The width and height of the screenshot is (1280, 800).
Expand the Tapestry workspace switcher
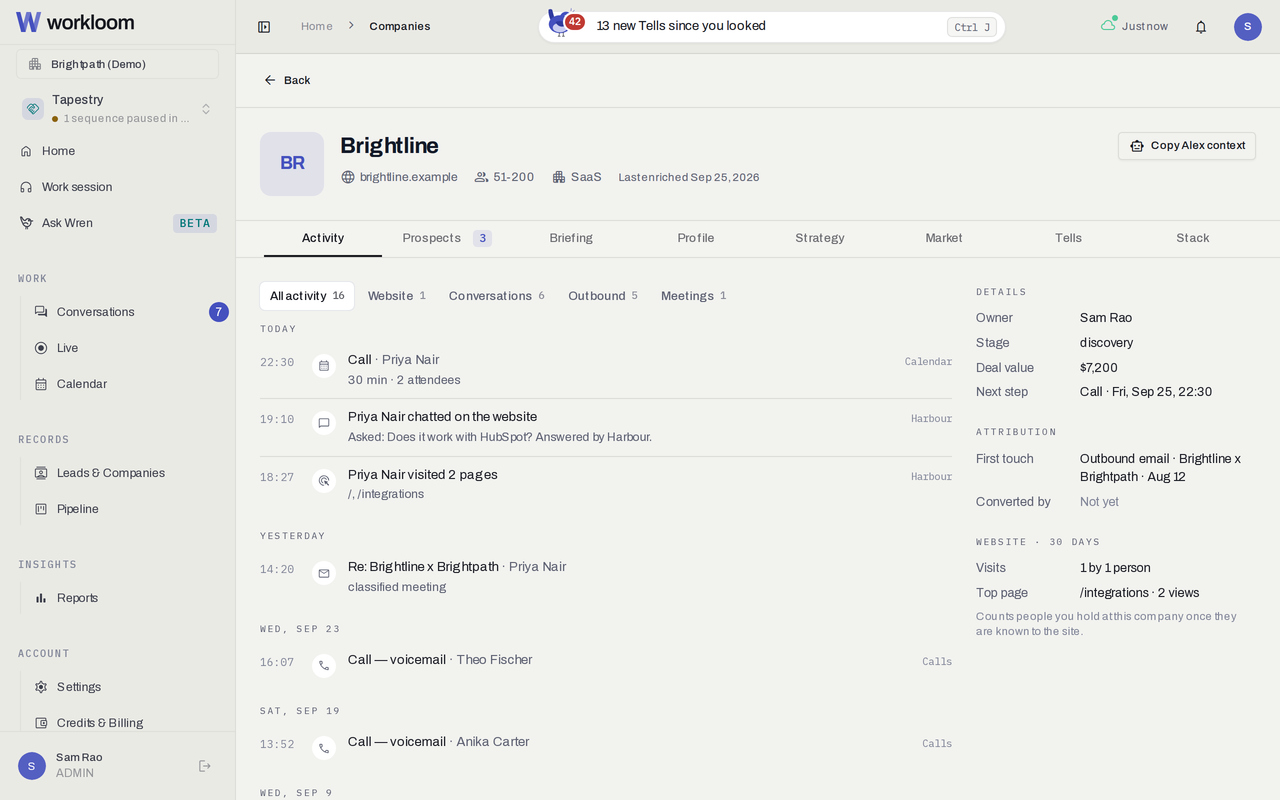[x=117, y=108]
